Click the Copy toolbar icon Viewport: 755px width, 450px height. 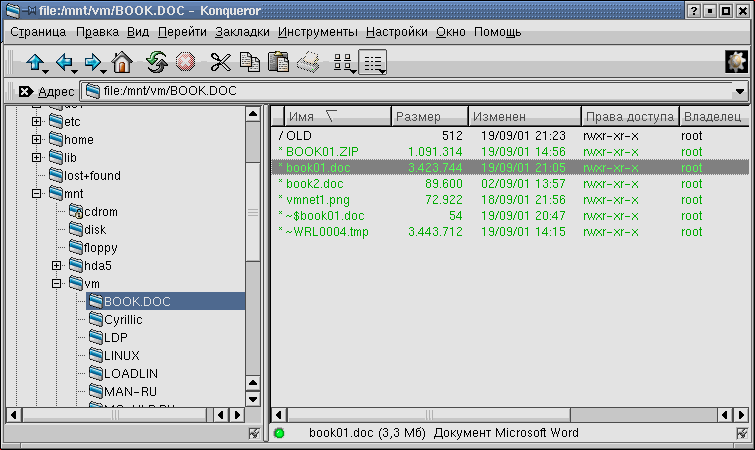[249, 63]
